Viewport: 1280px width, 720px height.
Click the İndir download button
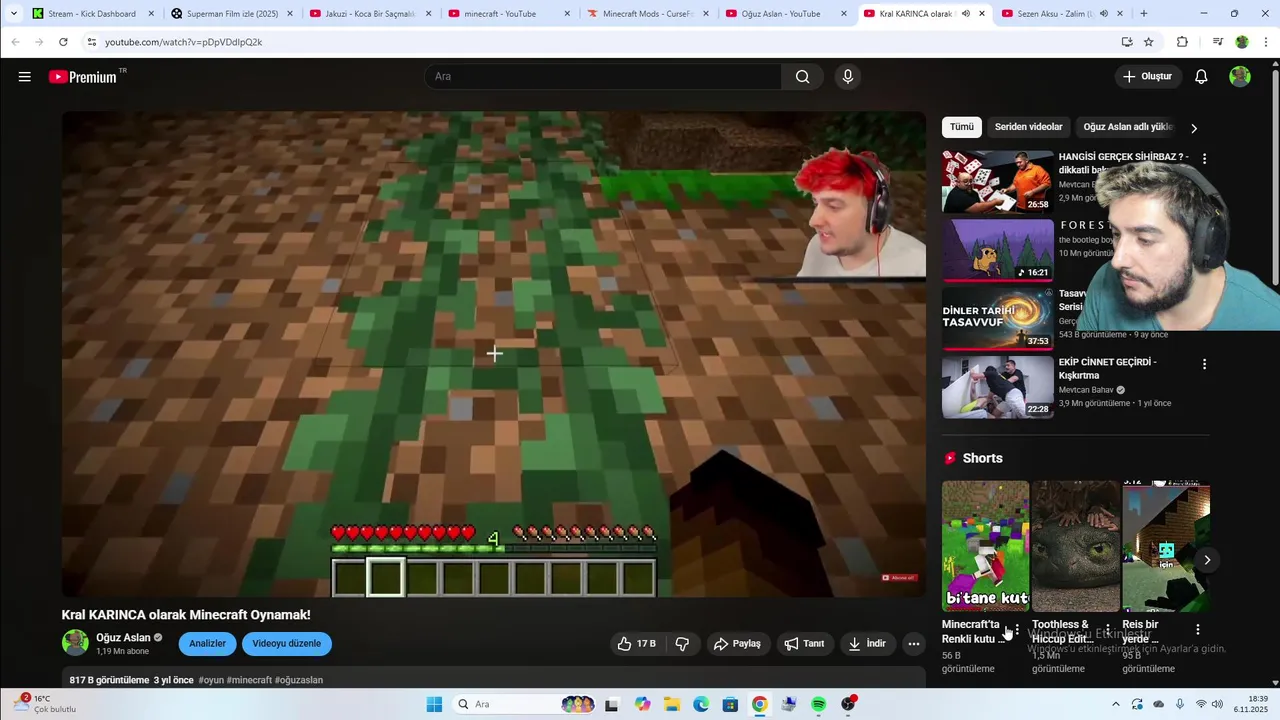867,644
